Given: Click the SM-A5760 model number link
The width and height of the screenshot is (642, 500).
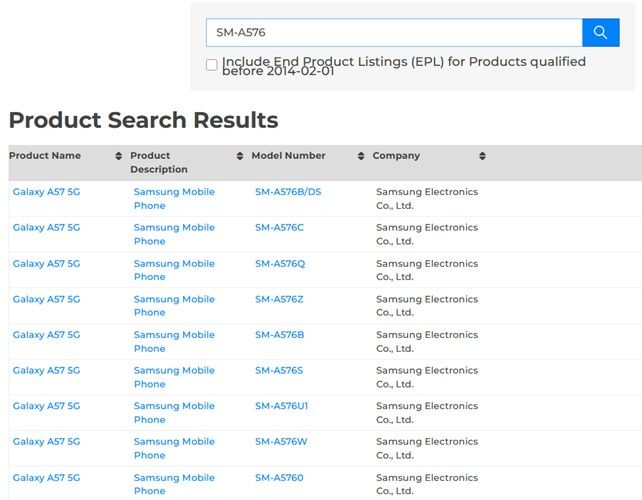Looking at the screenshot, I should click(279, 478).
